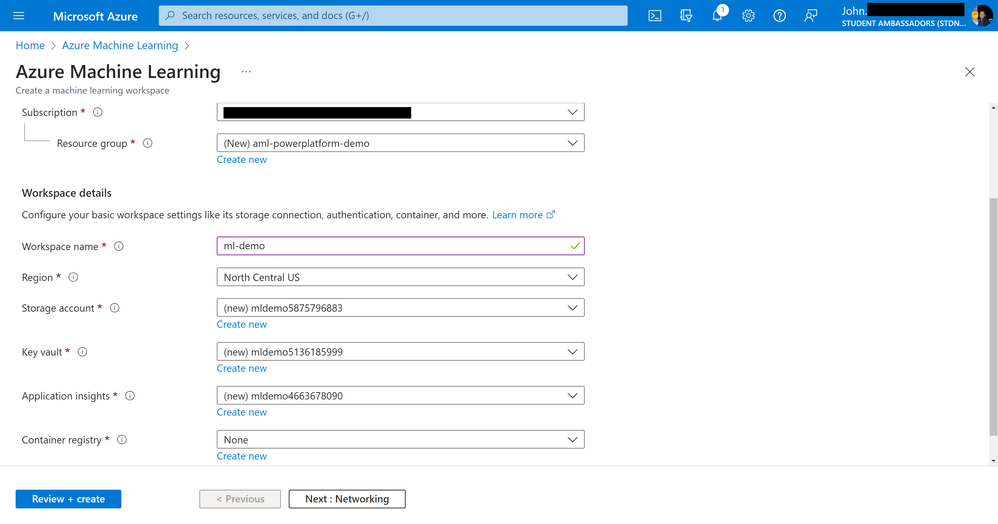Click the Microsoft Azure logo text

tap(95, 17)
